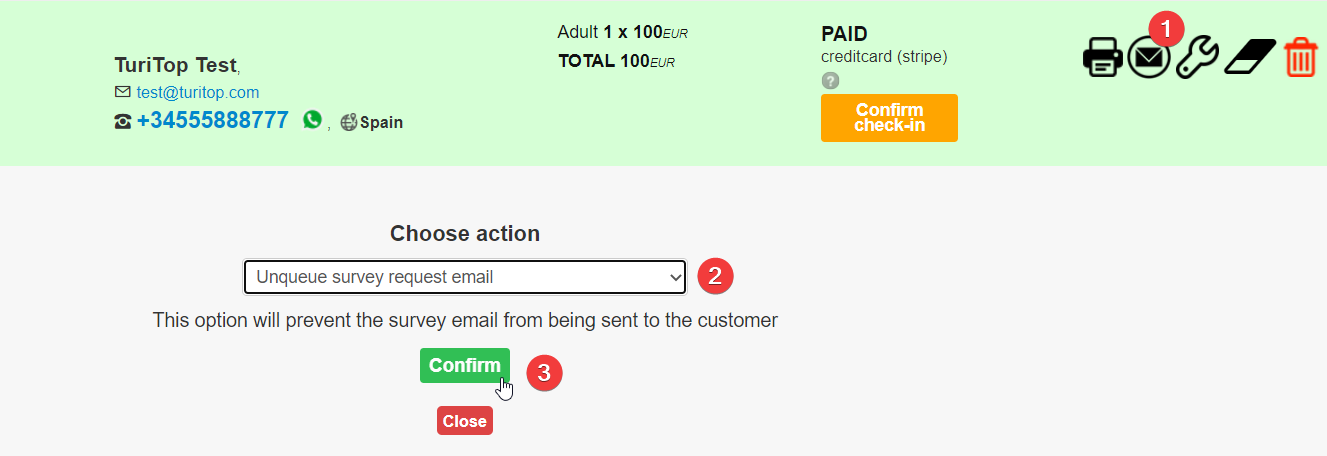Click the red step 3 badge near Confirm

pyautogui.click(x=544, y=373)
